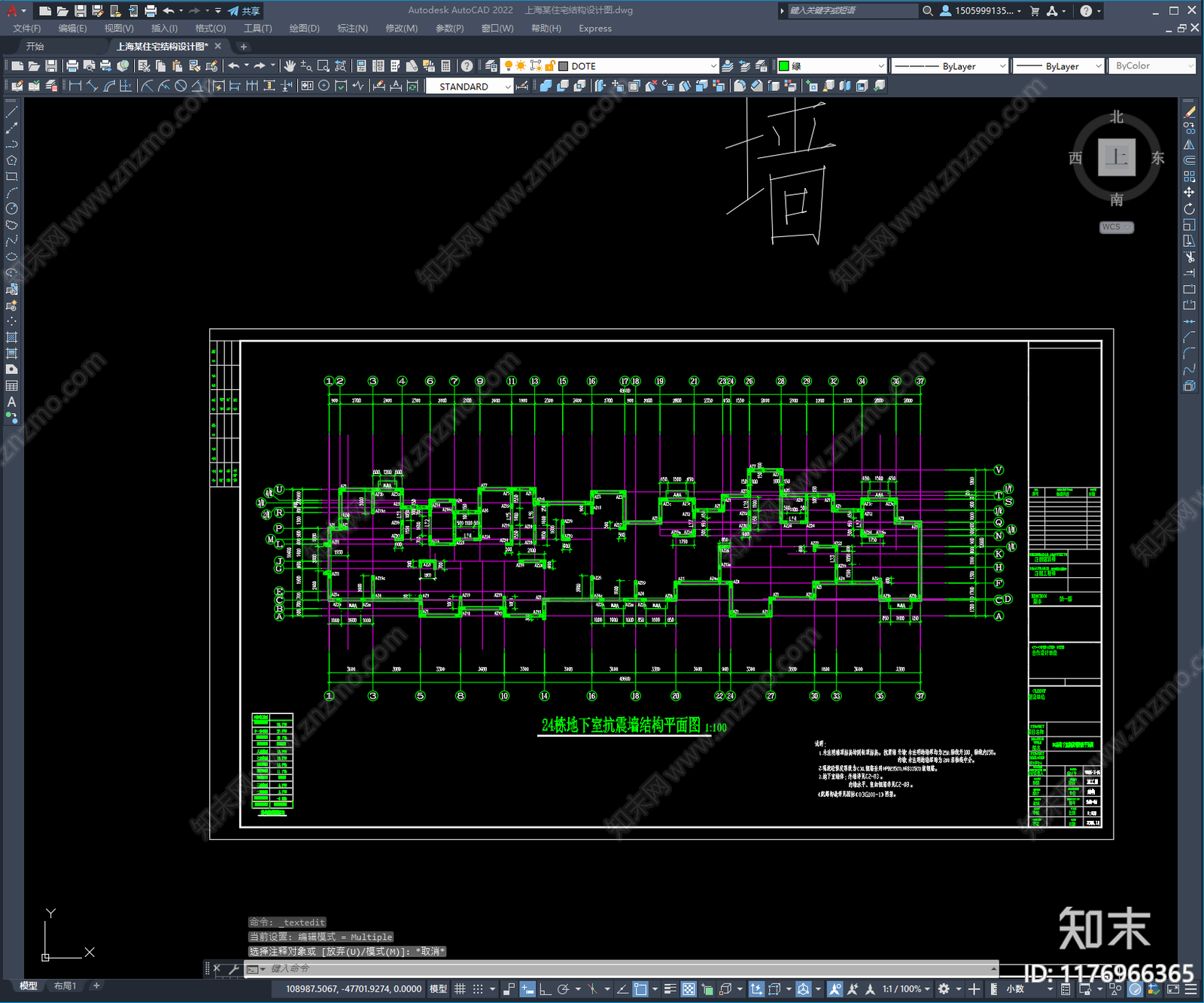Select the Line tool in left toolbar
Image resolution: width=1204 pixels, height=1003 pixels.
(x=11, y=112)
